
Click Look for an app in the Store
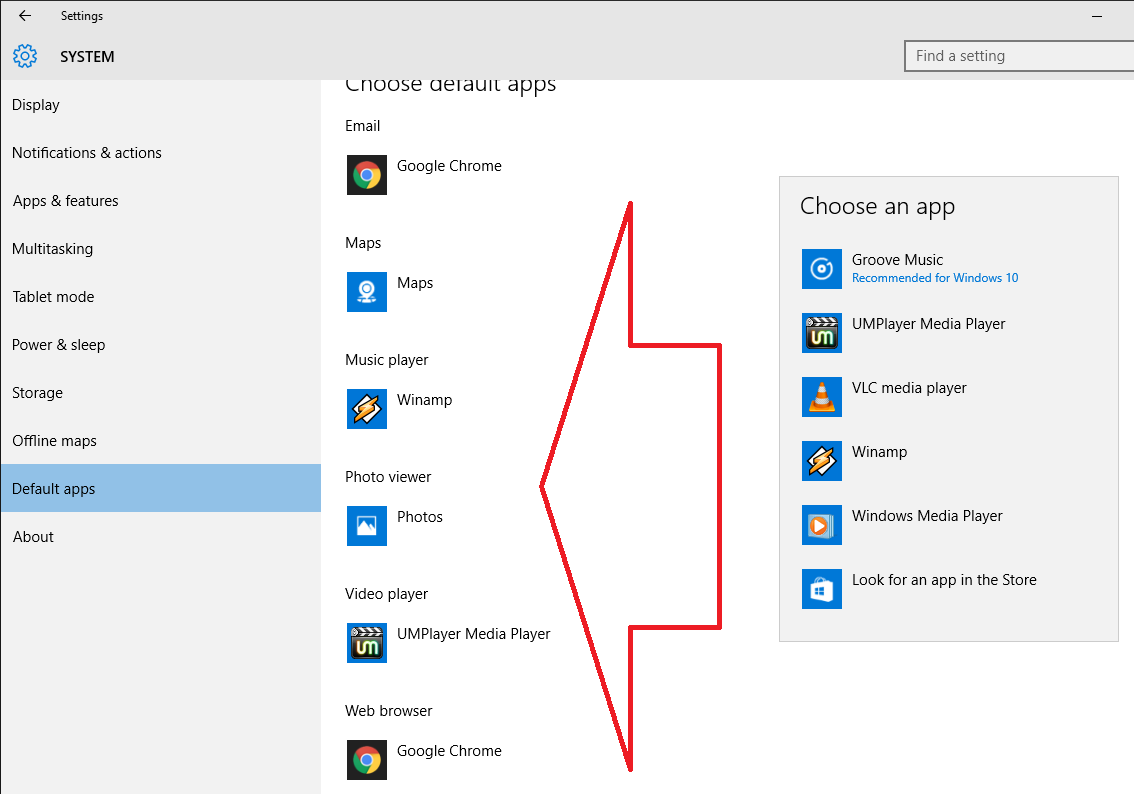click(944, 579)
